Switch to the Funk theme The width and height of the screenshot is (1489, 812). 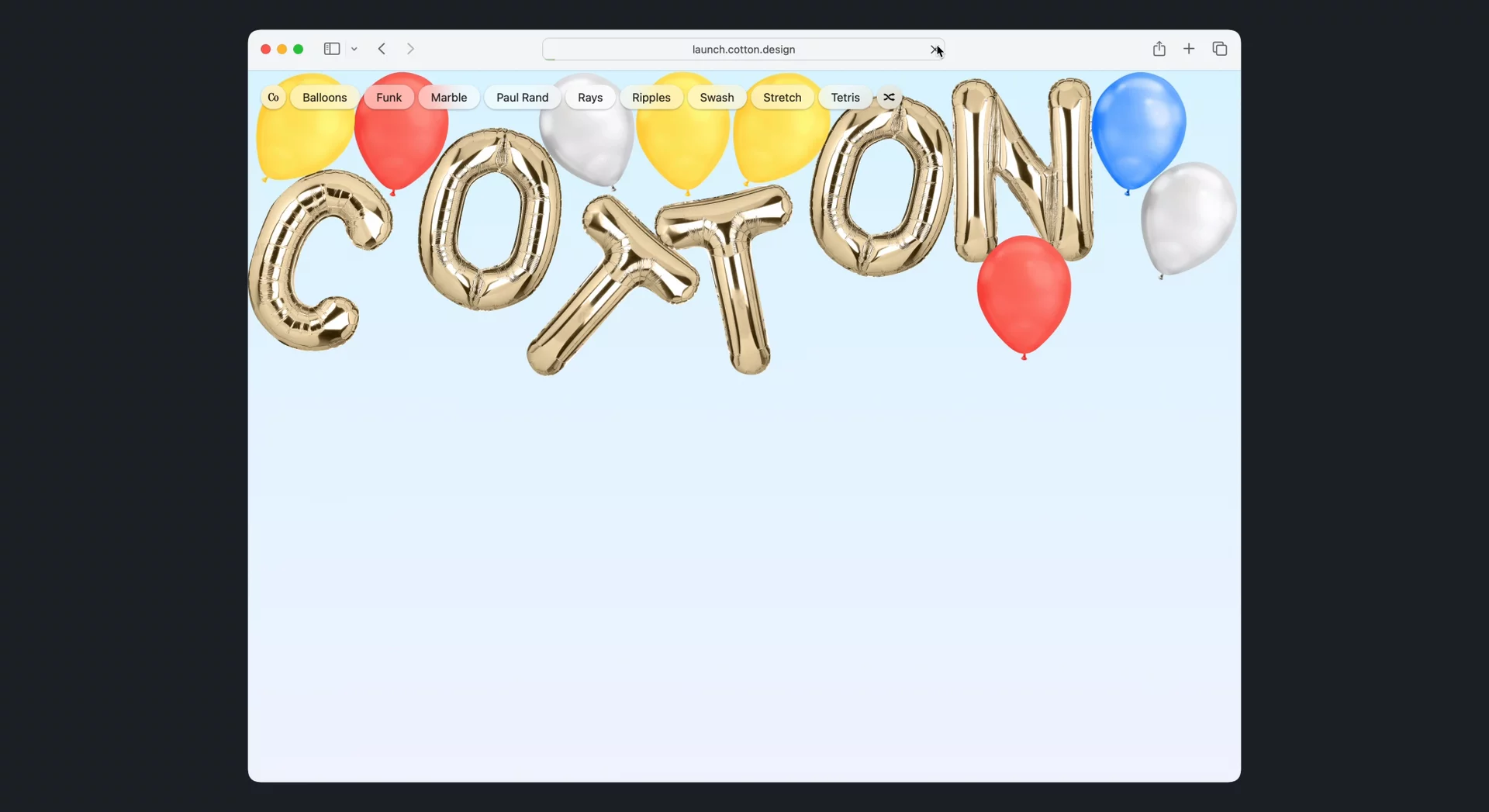point(389,98)
